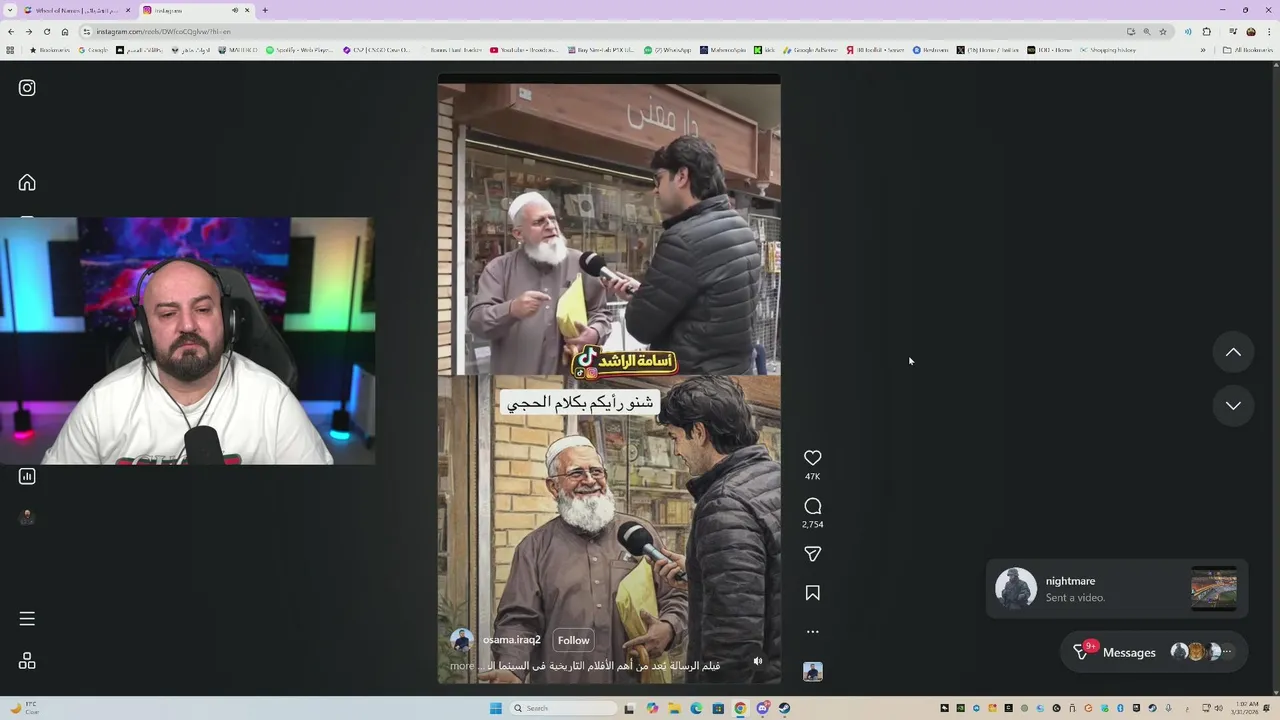
Task: Open Shopping history bookmark
Action: [x=1107, y=50]
